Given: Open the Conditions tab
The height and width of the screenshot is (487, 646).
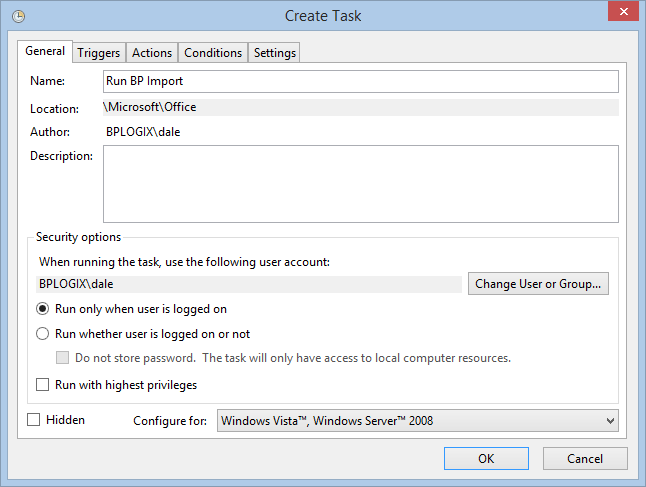Looking at the screenshot, I should (x=213, y=53).
